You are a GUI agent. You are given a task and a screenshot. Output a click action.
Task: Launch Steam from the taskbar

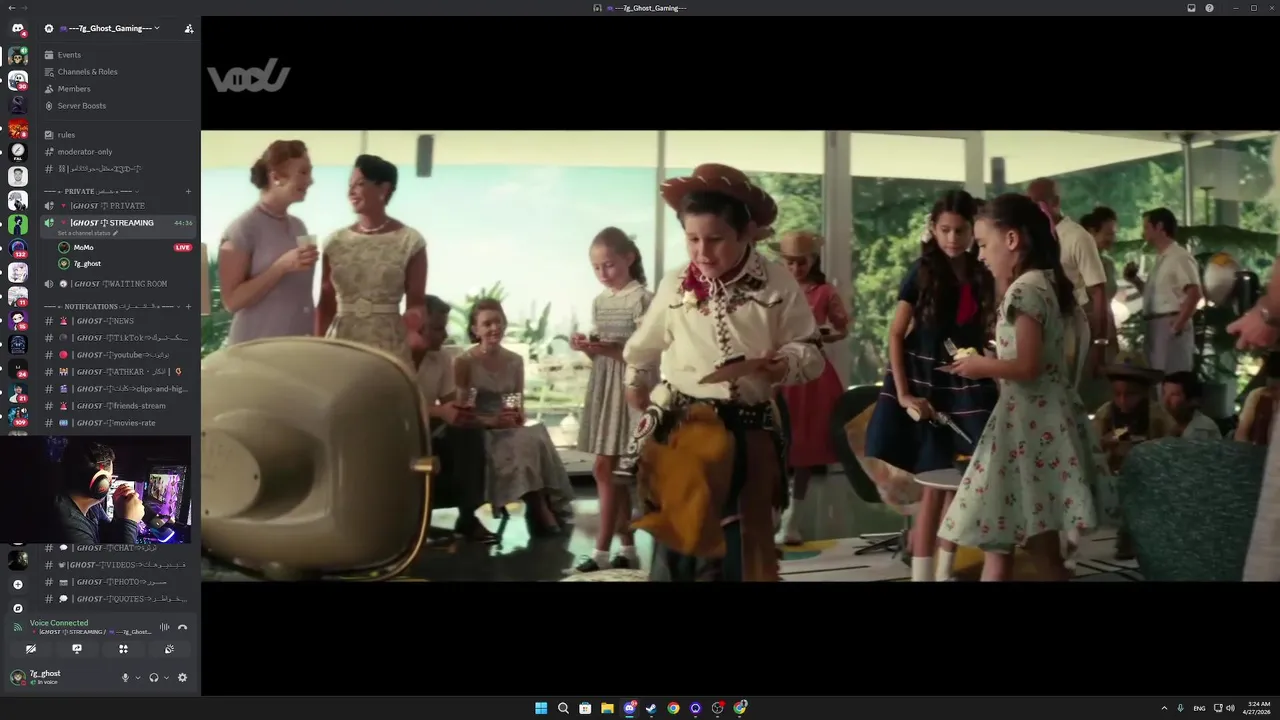coord(651,708)
